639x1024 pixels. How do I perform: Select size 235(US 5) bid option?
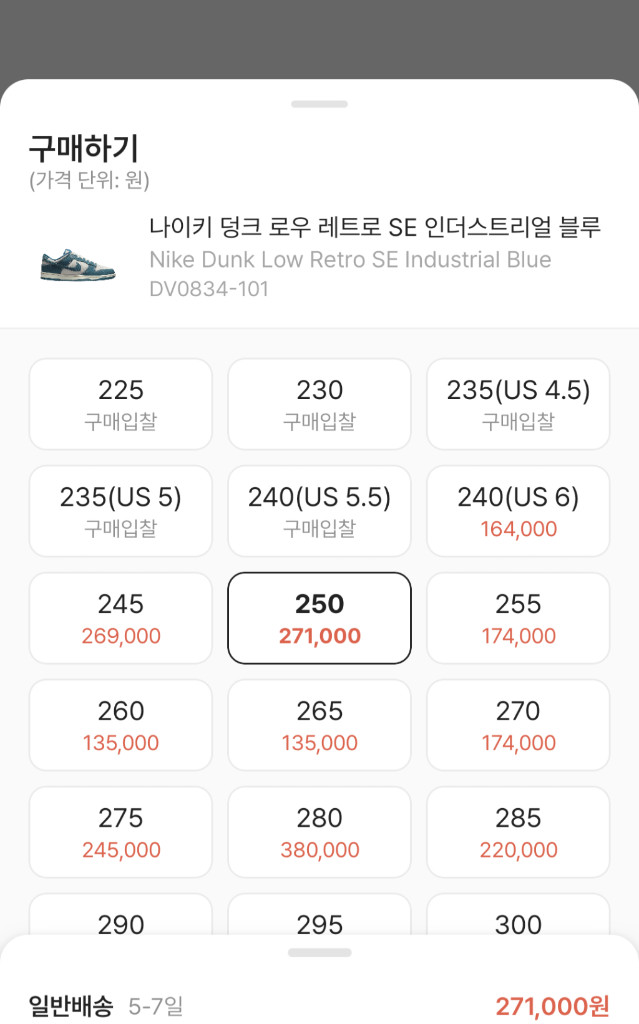point(120,511)
